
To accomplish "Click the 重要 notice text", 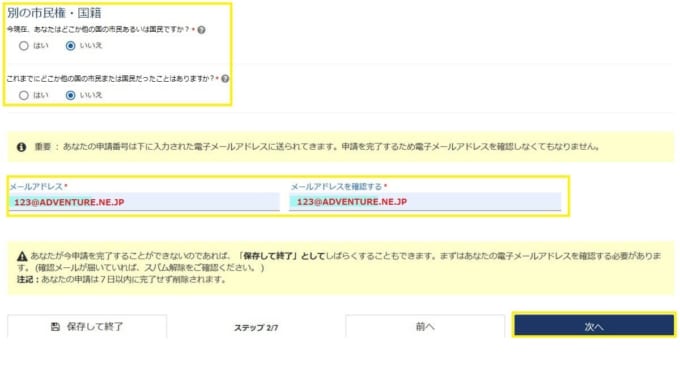I will [317, 147].
